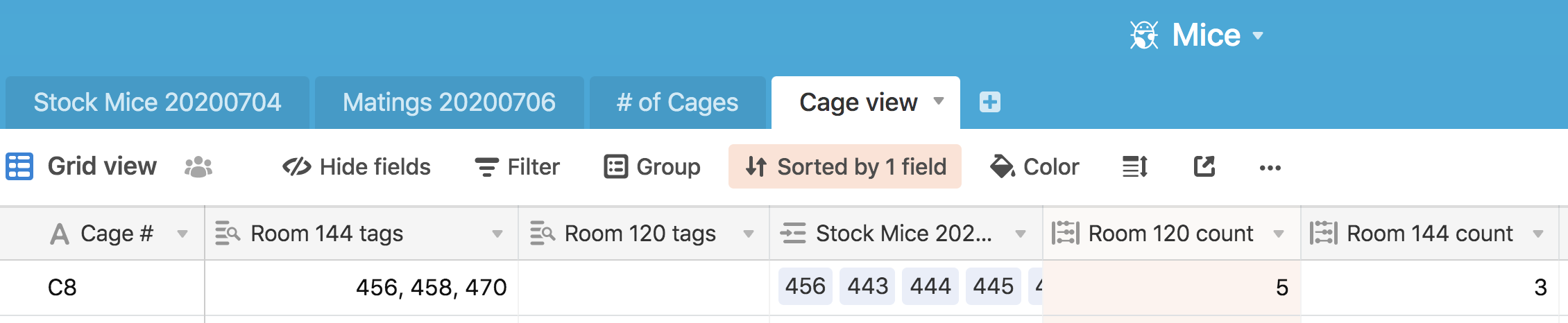Click the share view export icon
The image size is (1568, 323).
(1204, 167)
